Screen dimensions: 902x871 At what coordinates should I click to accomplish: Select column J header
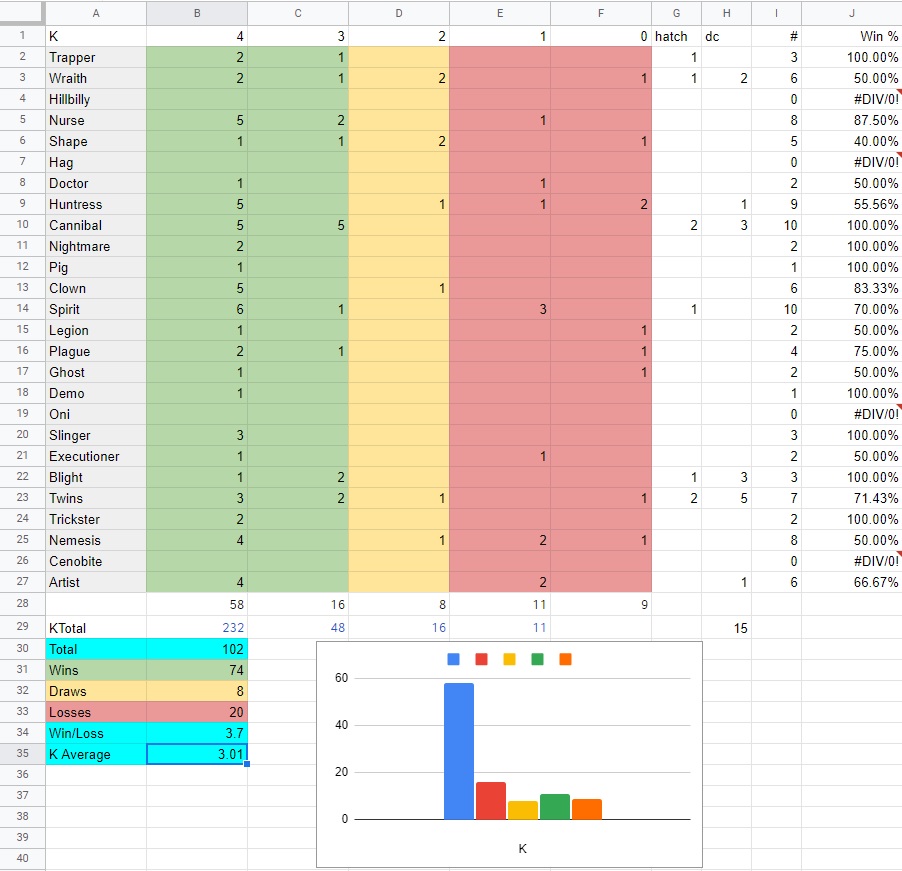(852, 13)
